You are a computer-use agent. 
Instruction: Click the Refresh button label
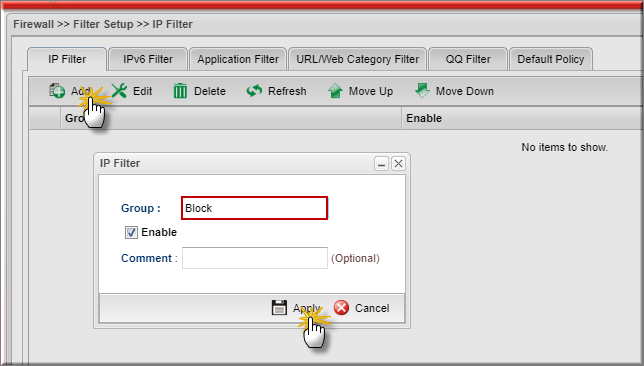tap(287, 91)
